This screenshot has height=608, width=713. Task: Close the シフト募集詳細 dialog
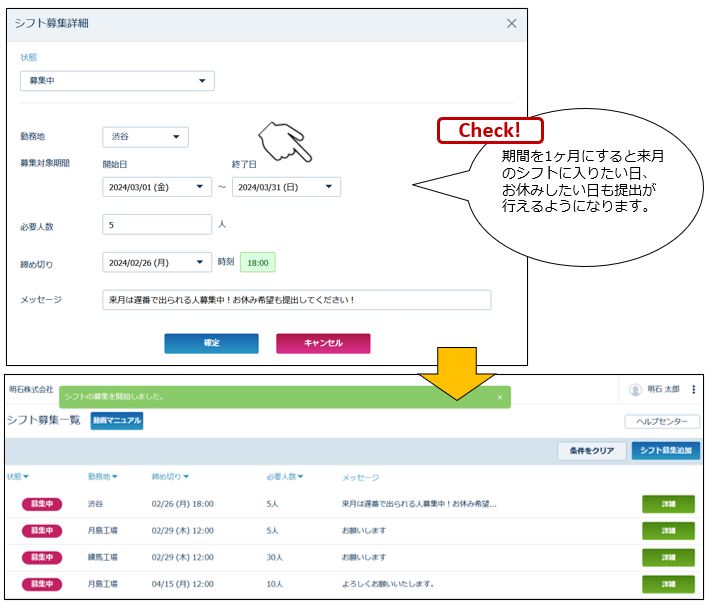(511, 23)
